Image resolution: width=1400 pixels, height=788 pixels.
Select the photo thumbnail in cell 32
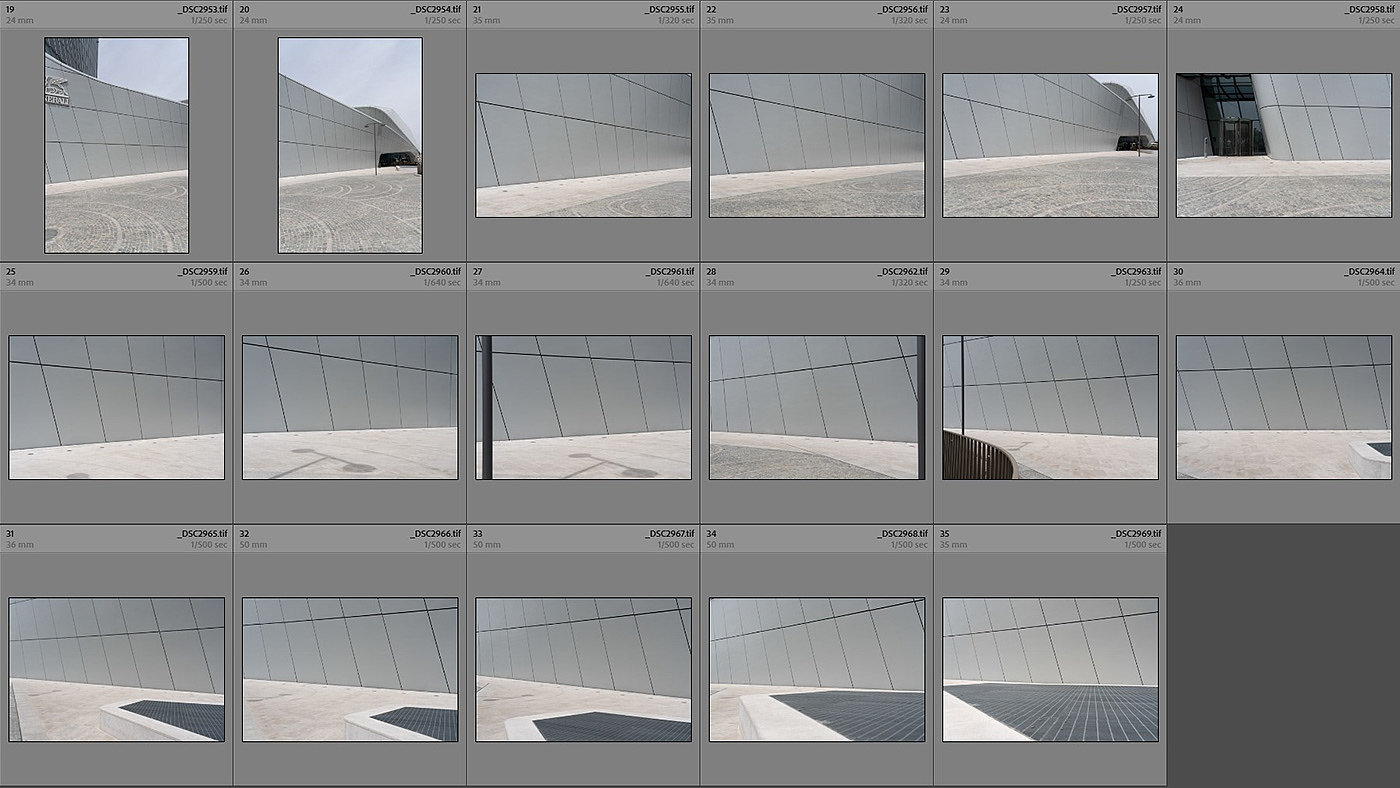pos(350,669)
